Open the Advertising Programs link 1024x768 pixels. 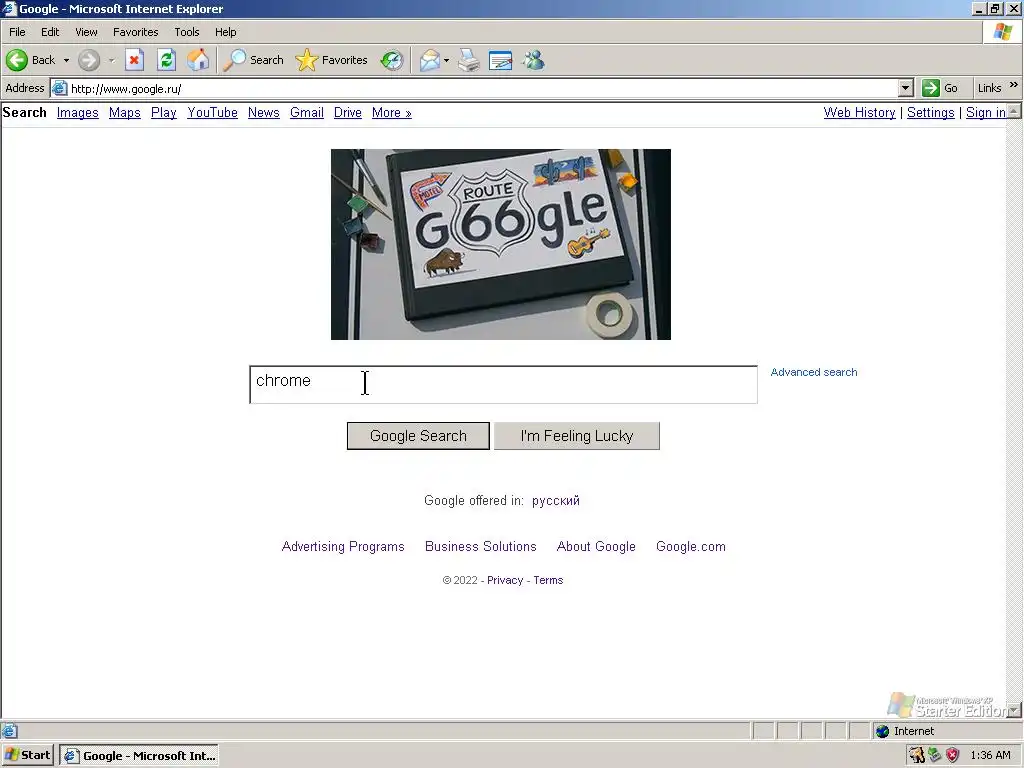[x=343, y=547]
